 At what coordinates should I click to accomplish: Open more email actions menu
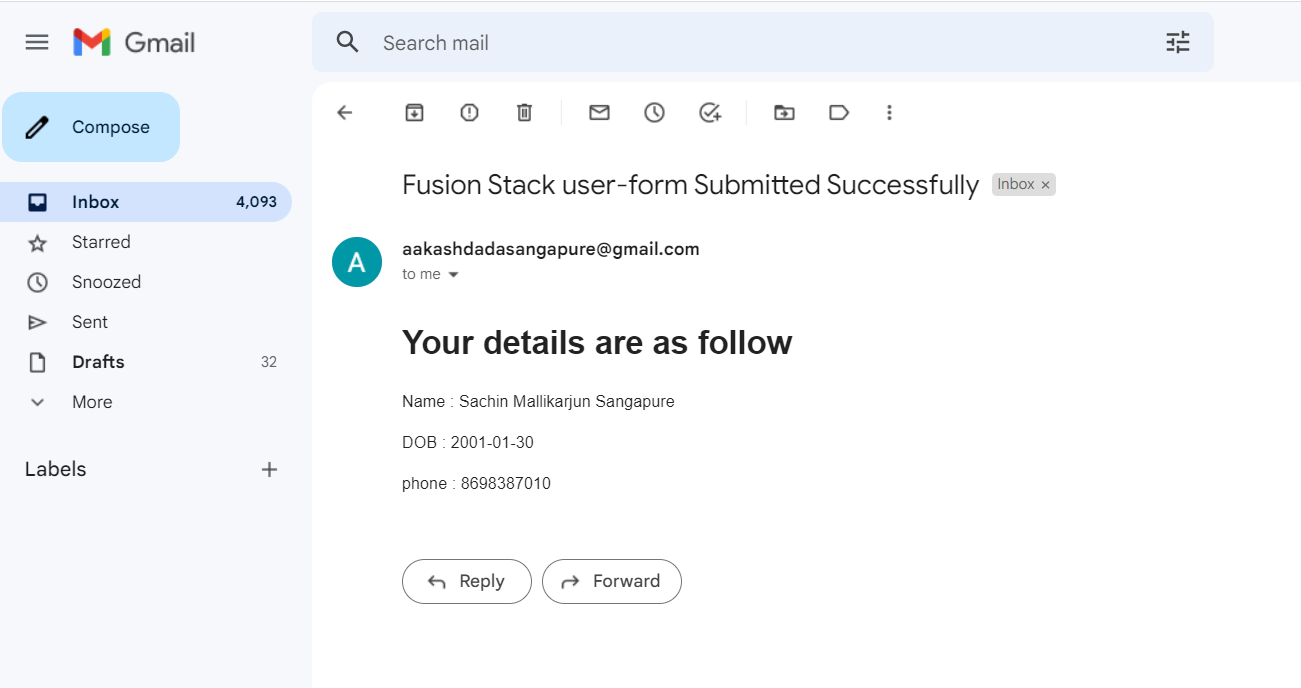[889, 112]
